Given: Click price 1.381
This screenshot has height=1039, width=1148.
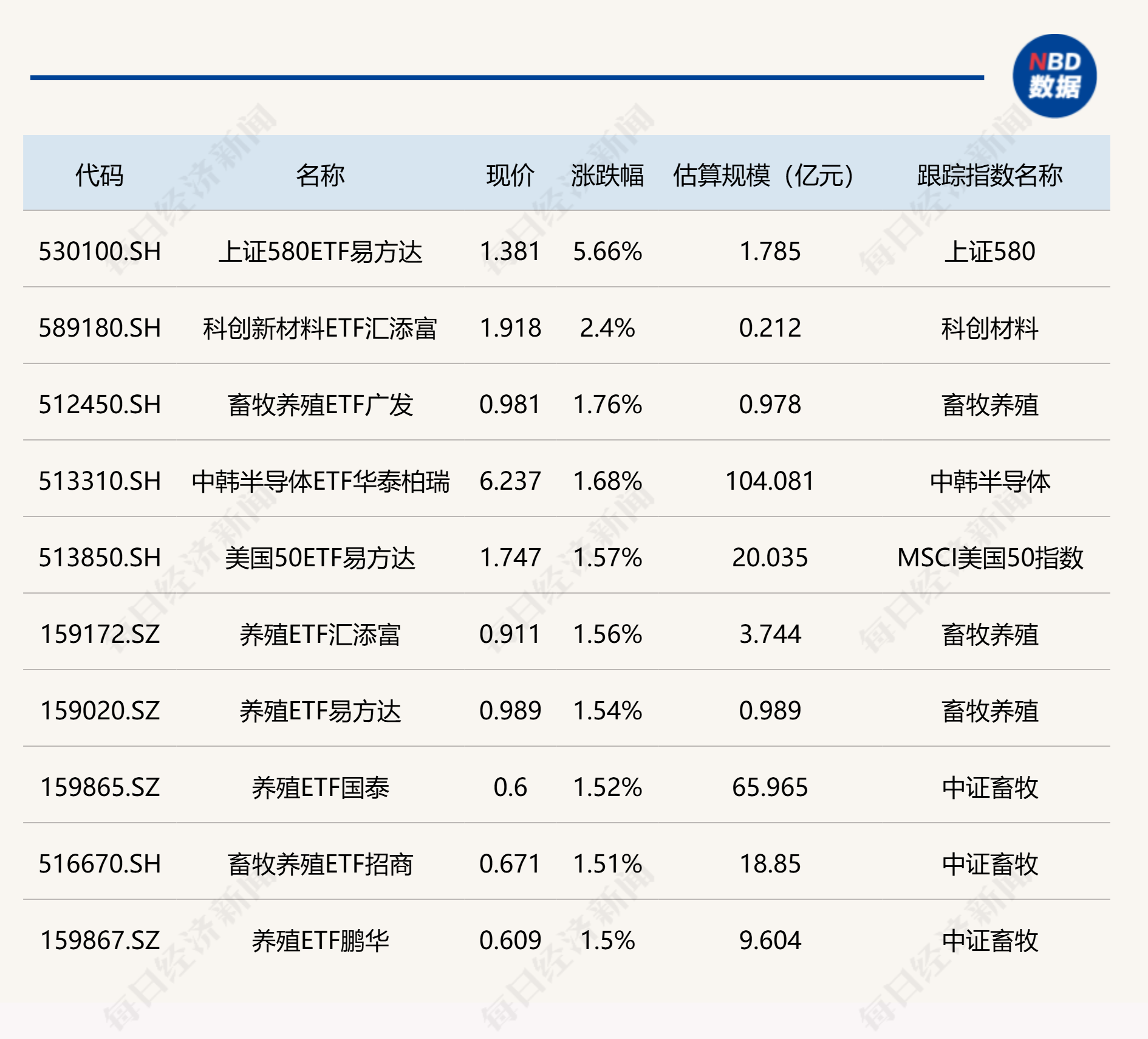Looking at the screenshot, I should (x=510, y=252).
